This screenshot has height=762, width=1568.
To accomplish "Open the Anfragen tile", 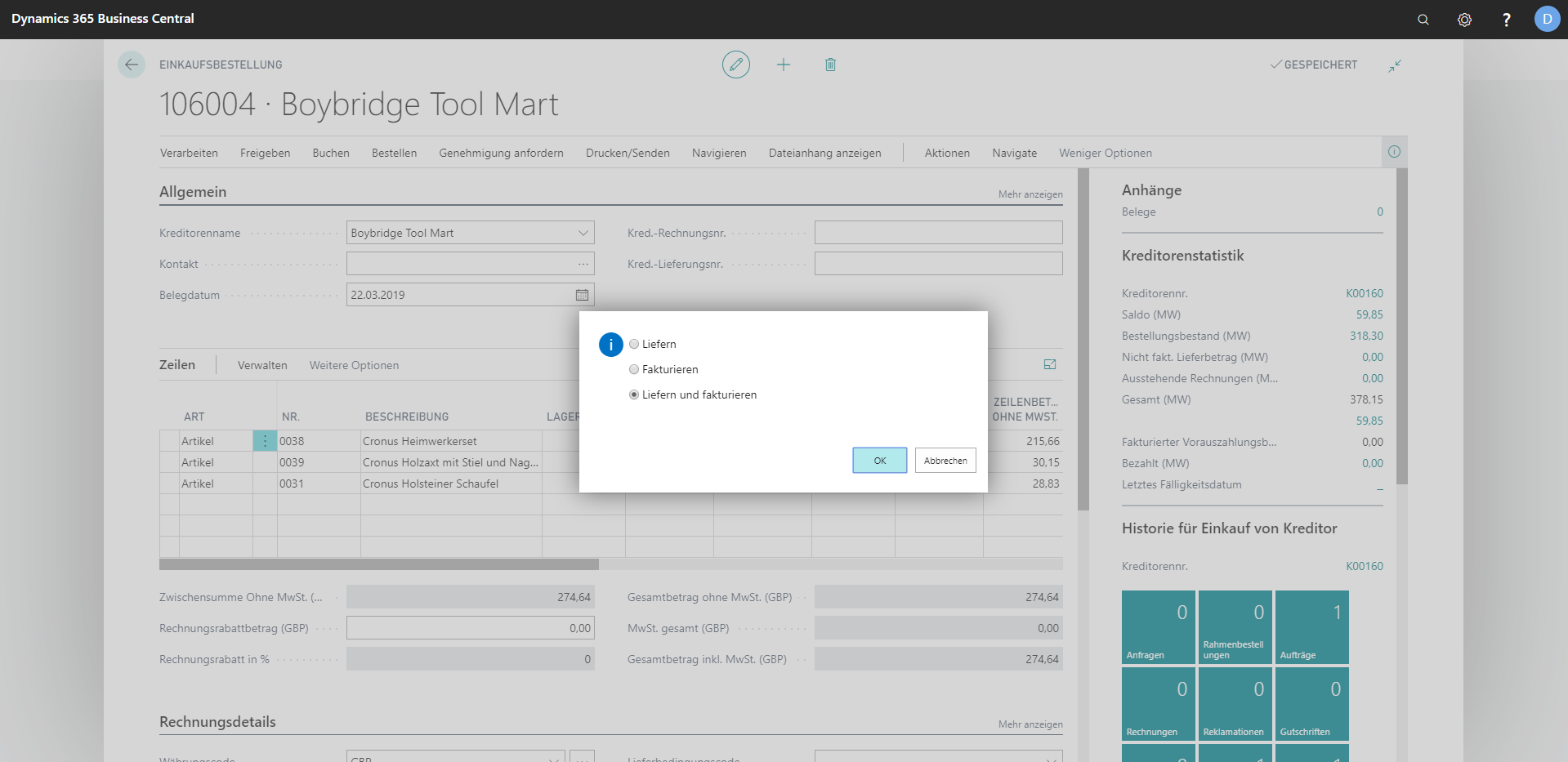I will pos(1158,627).
